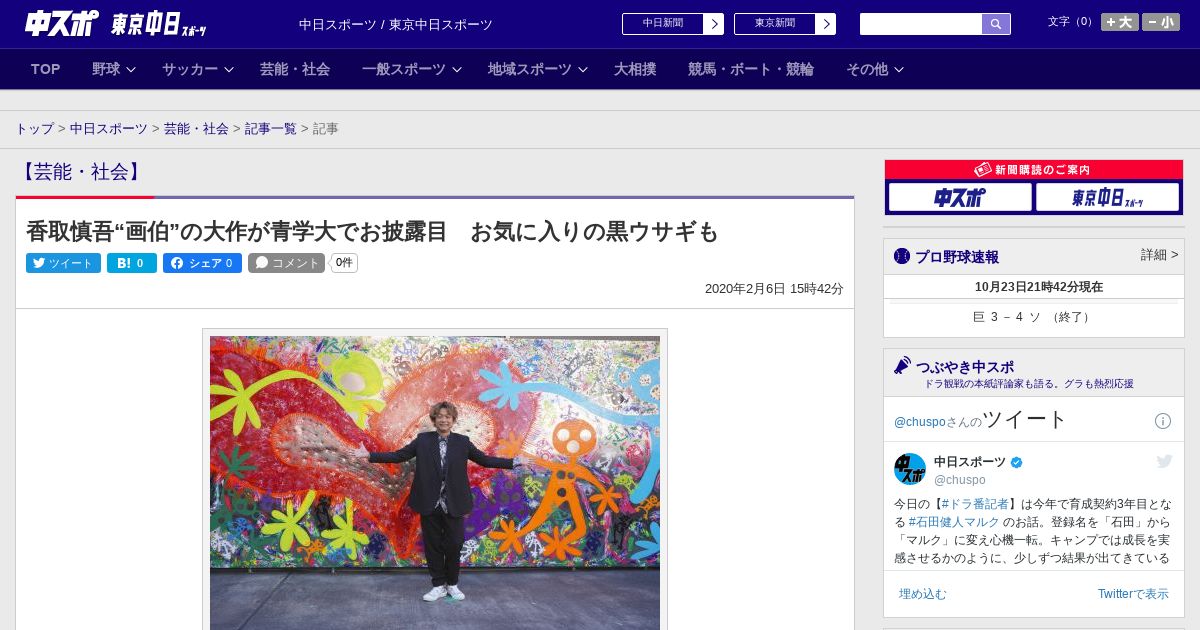This screenshot has width=1200, height=630.
Task: Open 詳細 for pro baseball scores
Action: tap(1159, 255)
